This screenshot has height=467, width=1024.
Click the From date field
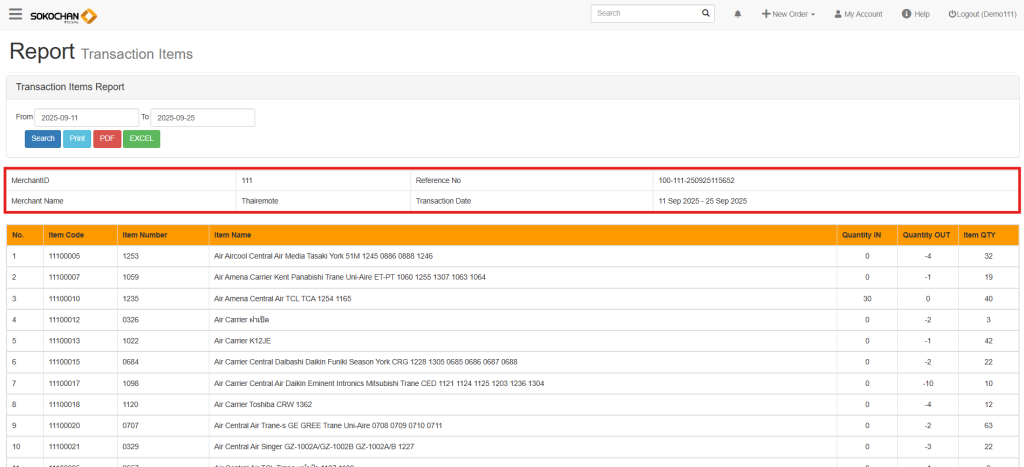(86, 118)
